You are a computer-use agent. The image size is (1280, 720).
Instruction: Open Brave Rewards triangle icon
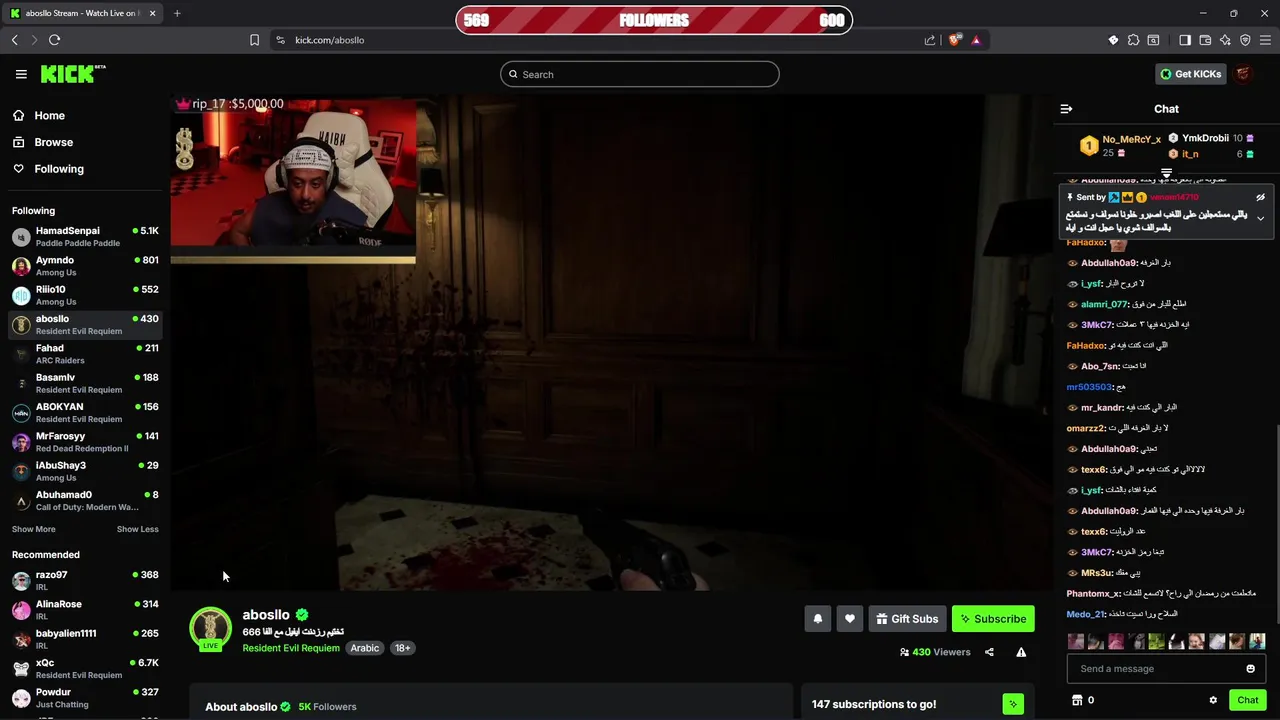pyautogui.click(x=976, y=40)
